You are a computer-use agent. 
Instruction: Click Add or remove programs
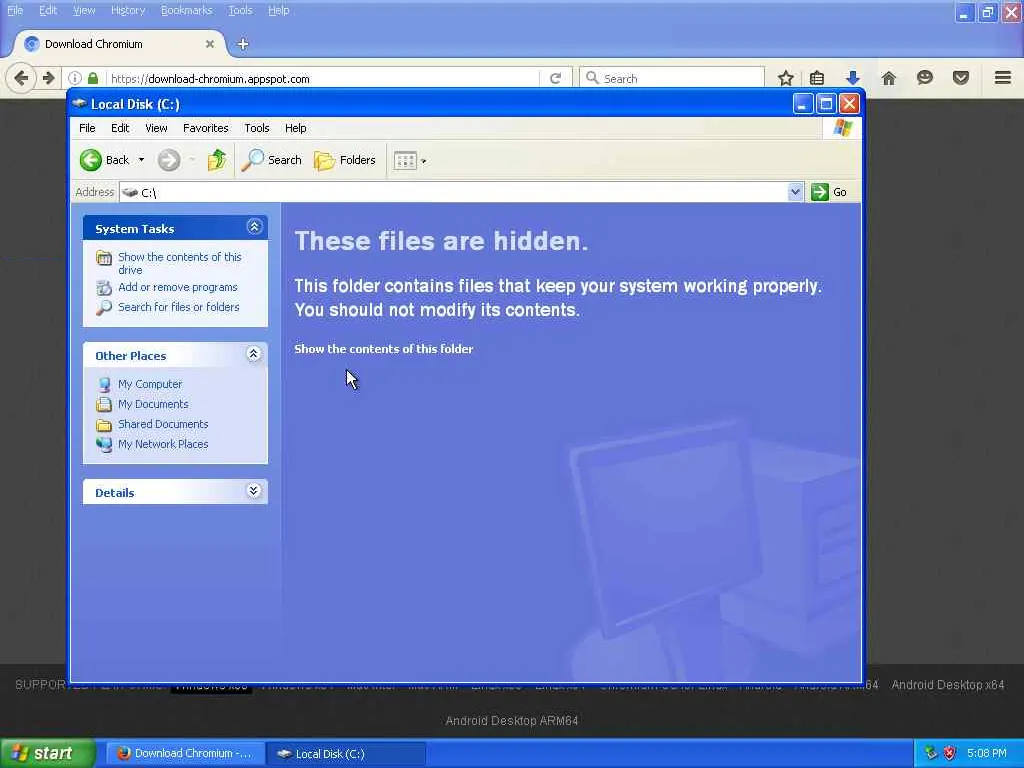click(x=178, y=287)
